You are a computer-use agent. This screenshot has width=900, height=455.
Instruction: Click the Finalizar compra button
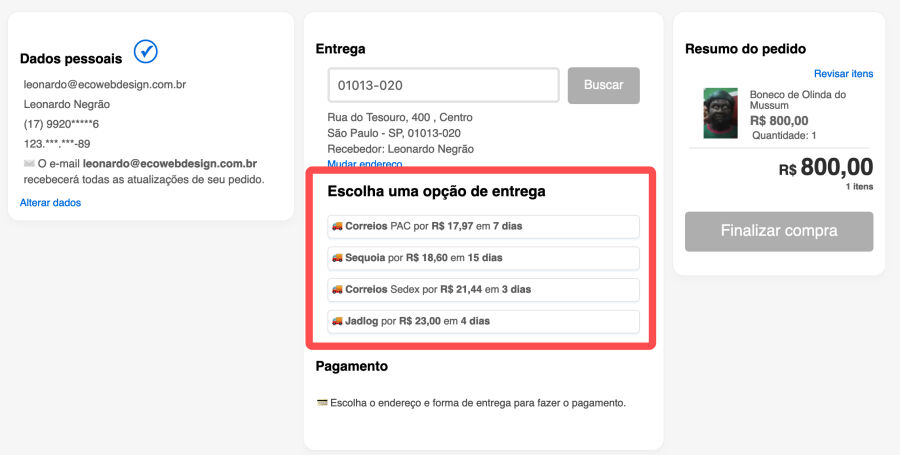pos(778,231)
